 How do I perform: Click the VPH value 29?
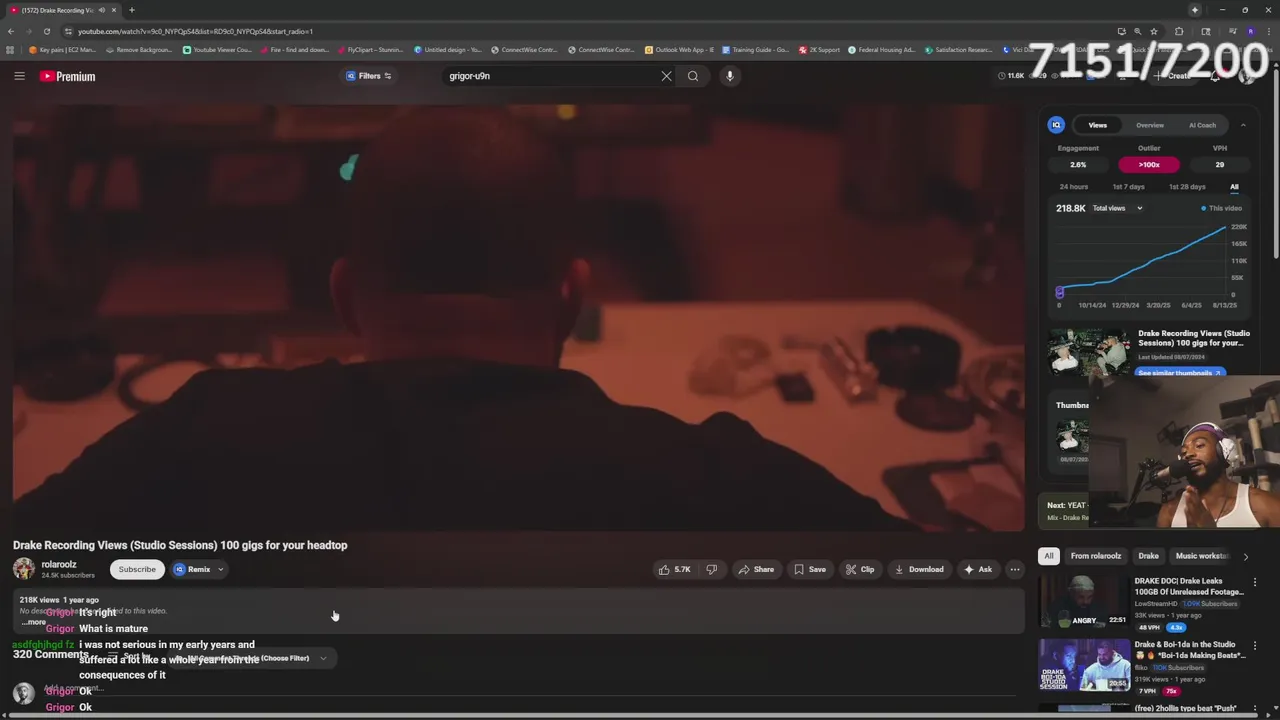[1219, 165]
